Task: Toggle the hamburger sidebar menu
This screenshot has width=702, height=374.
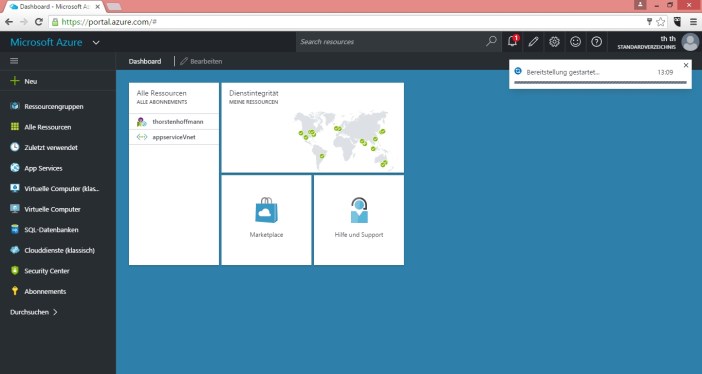Action: 14,61
